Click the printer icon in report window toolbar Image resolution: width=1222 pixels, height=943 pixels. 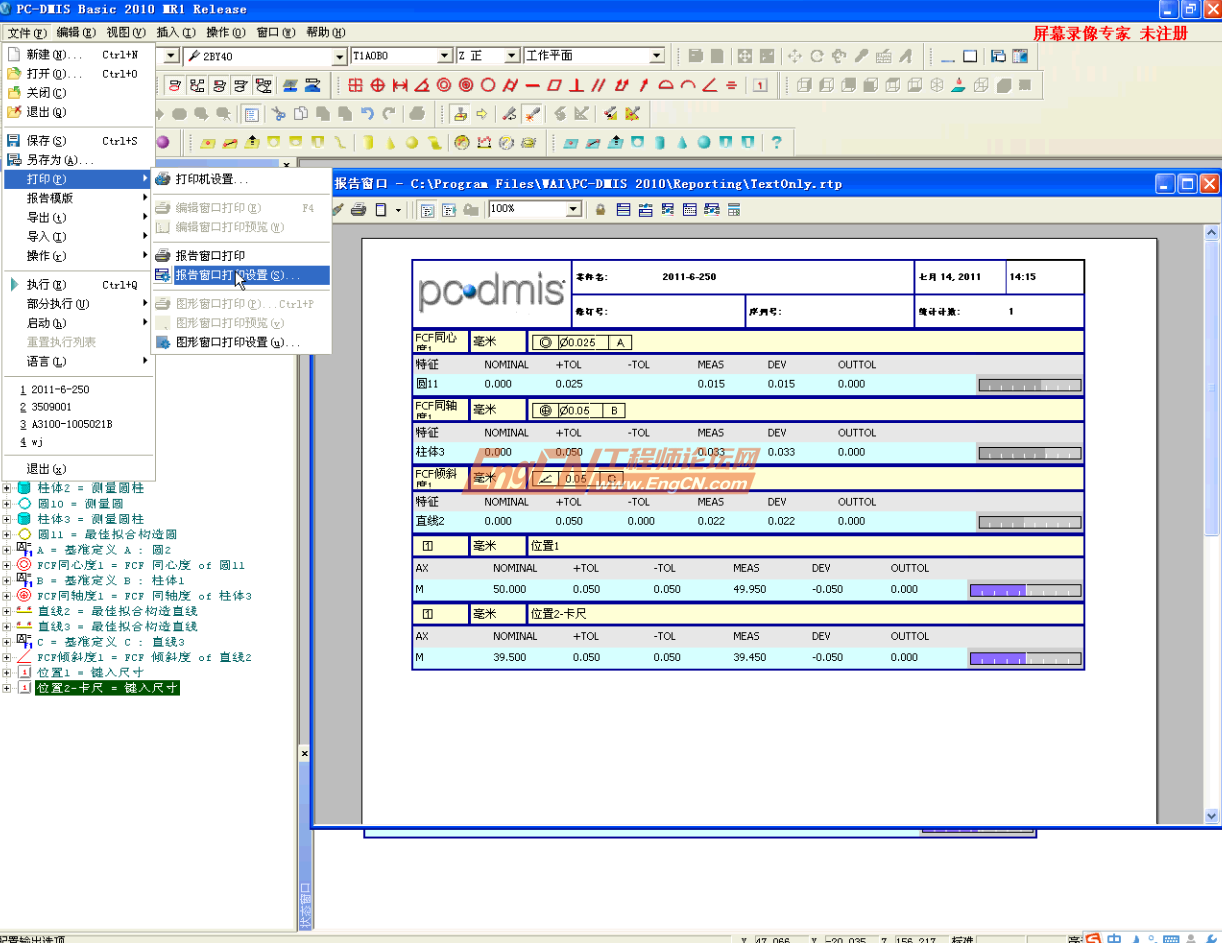(358, 209)
